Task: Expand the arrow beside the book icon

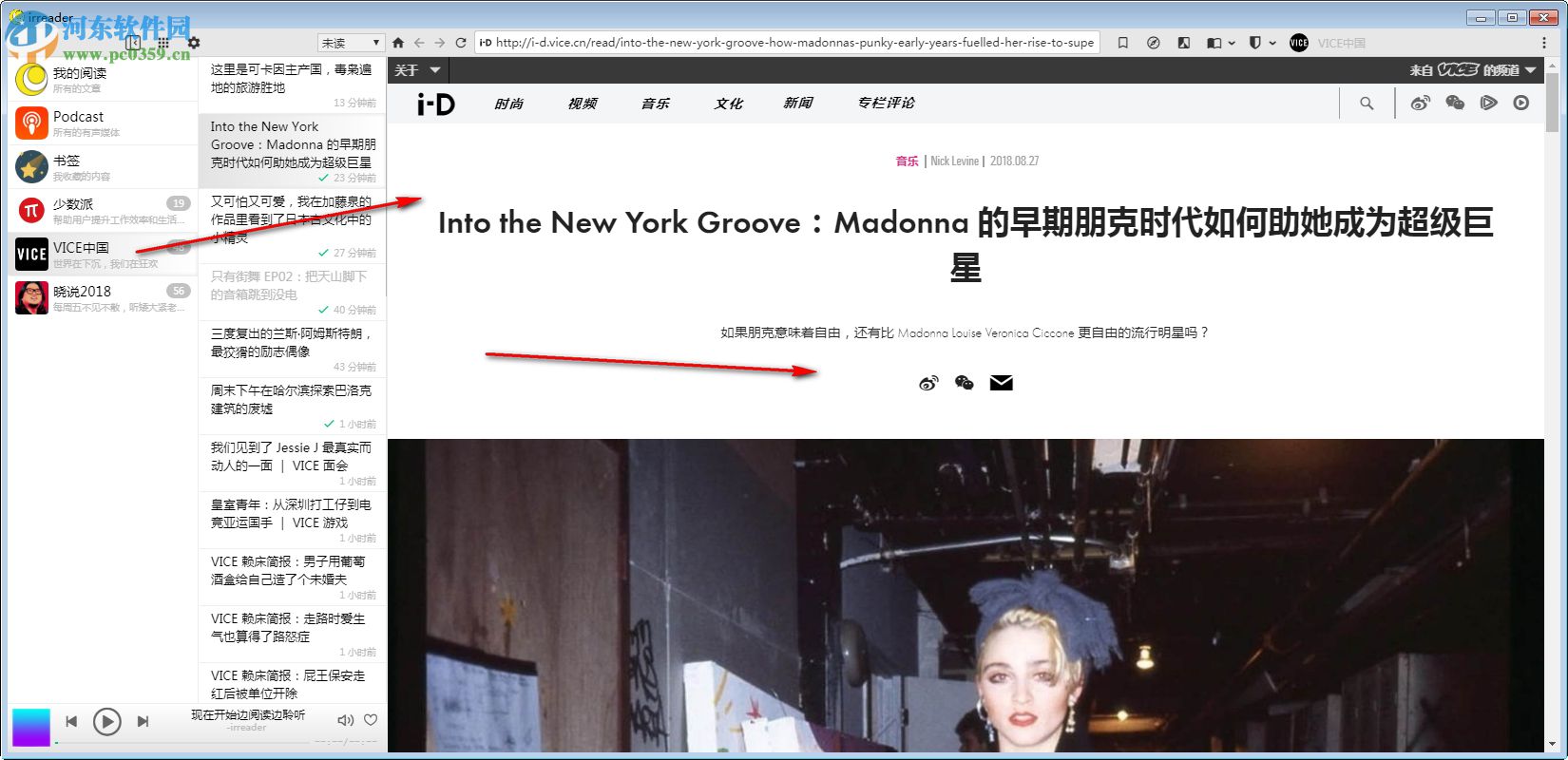Action: point(1232,43)
